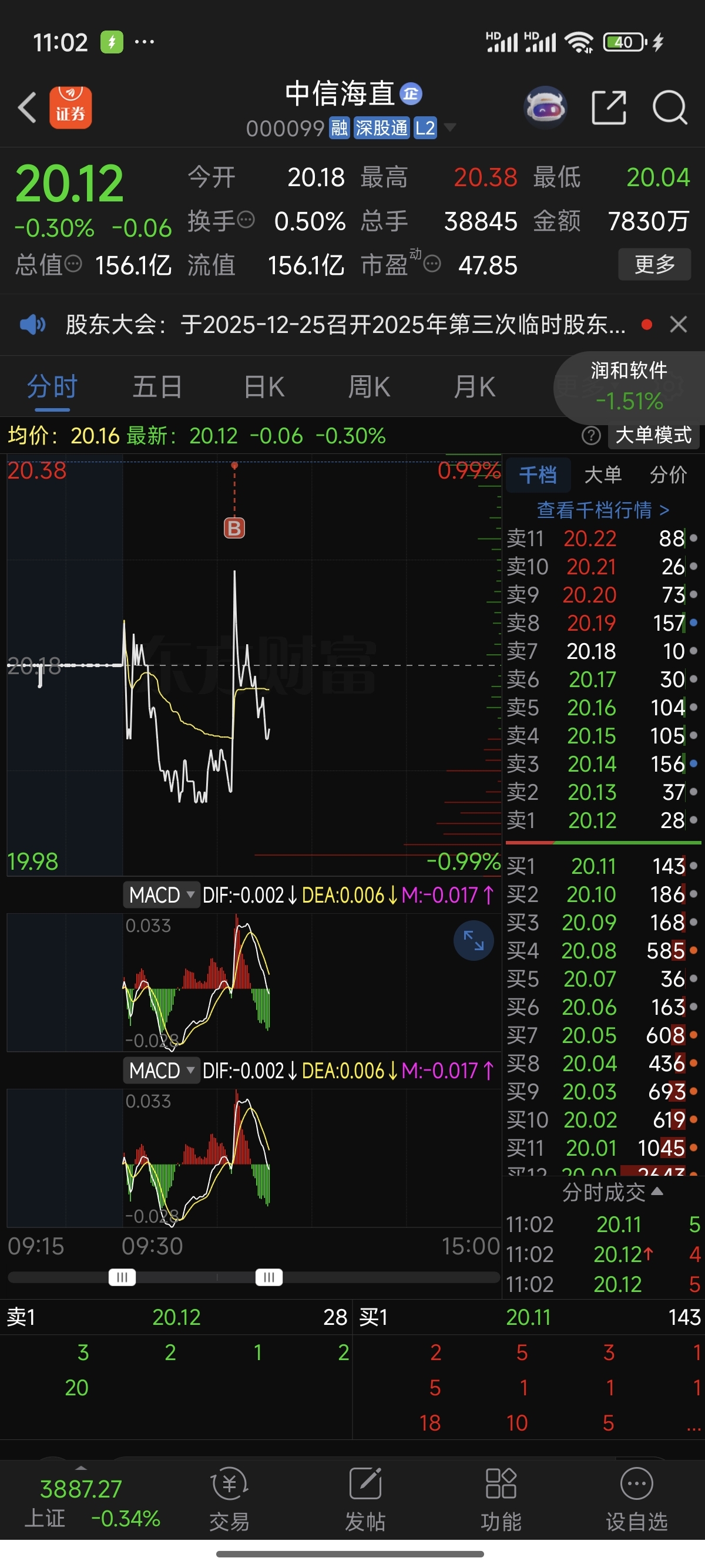Move the left time range slider handle
Image resolution: width=705 pixels, height=1568 pixels.
pyautogui.click(x=122, y=1277)
